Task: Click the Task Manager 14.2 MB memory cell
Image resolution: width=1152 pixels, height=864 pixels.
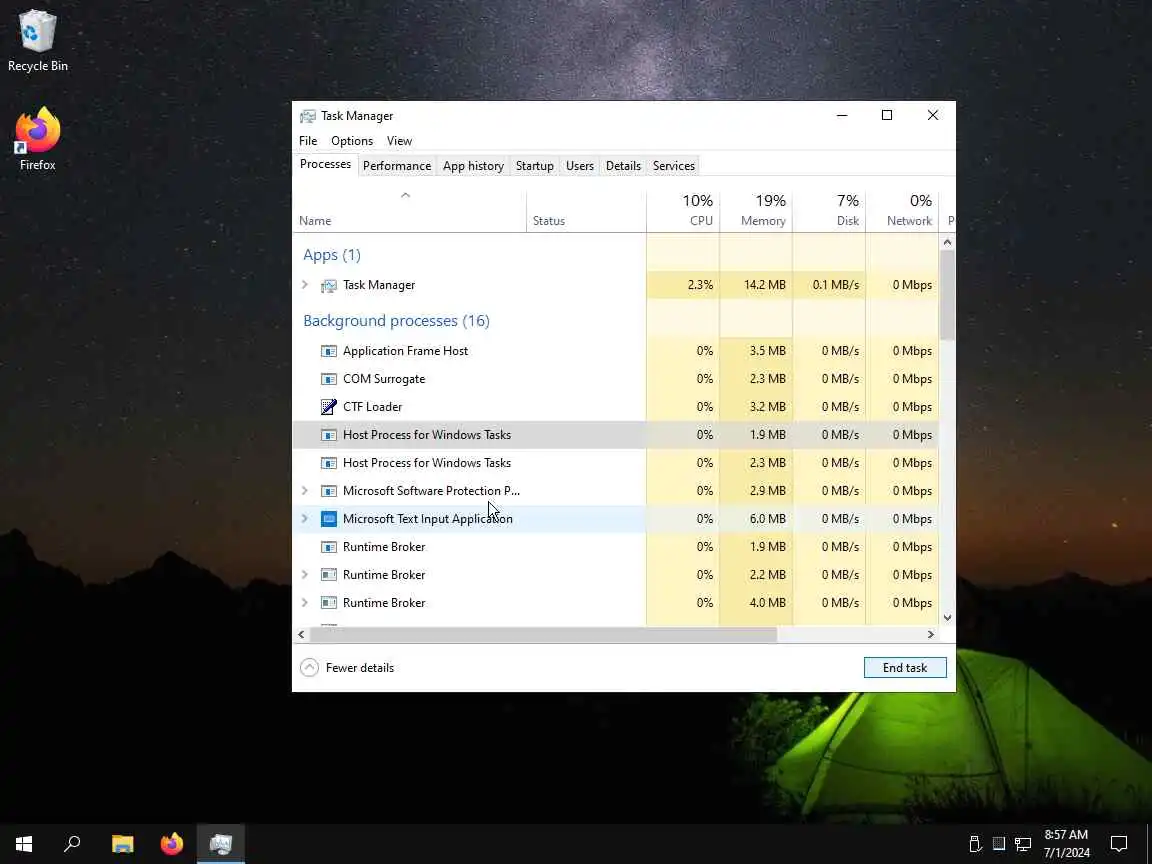Action: click(756, 285)
